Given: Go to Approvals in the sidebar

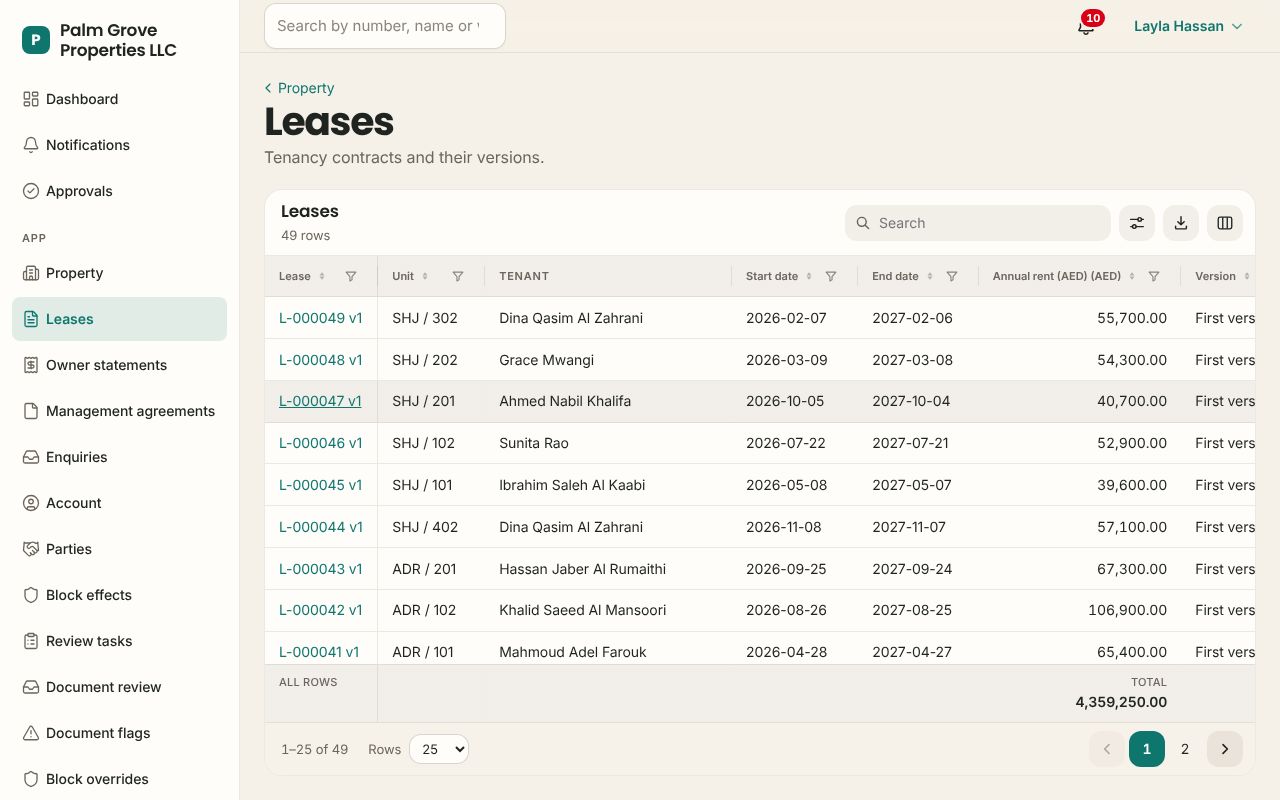Looking at the screenshot, I should [120, 191].
